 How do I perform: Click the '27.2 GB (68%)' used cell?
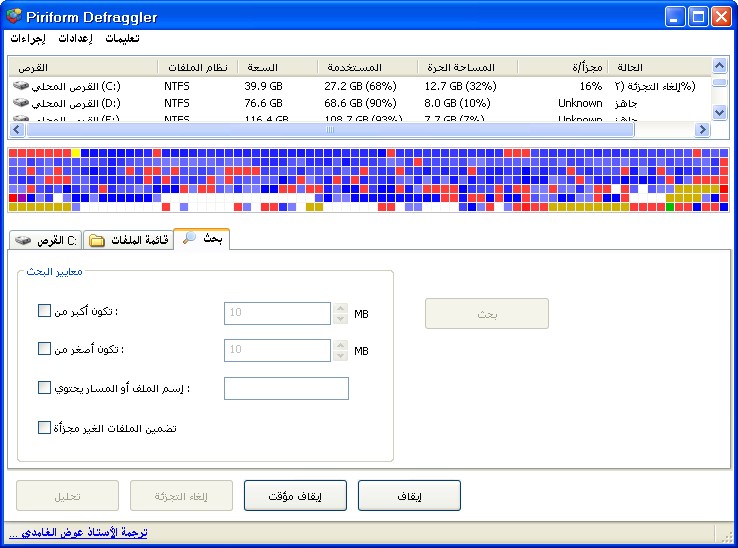[360, 86]
